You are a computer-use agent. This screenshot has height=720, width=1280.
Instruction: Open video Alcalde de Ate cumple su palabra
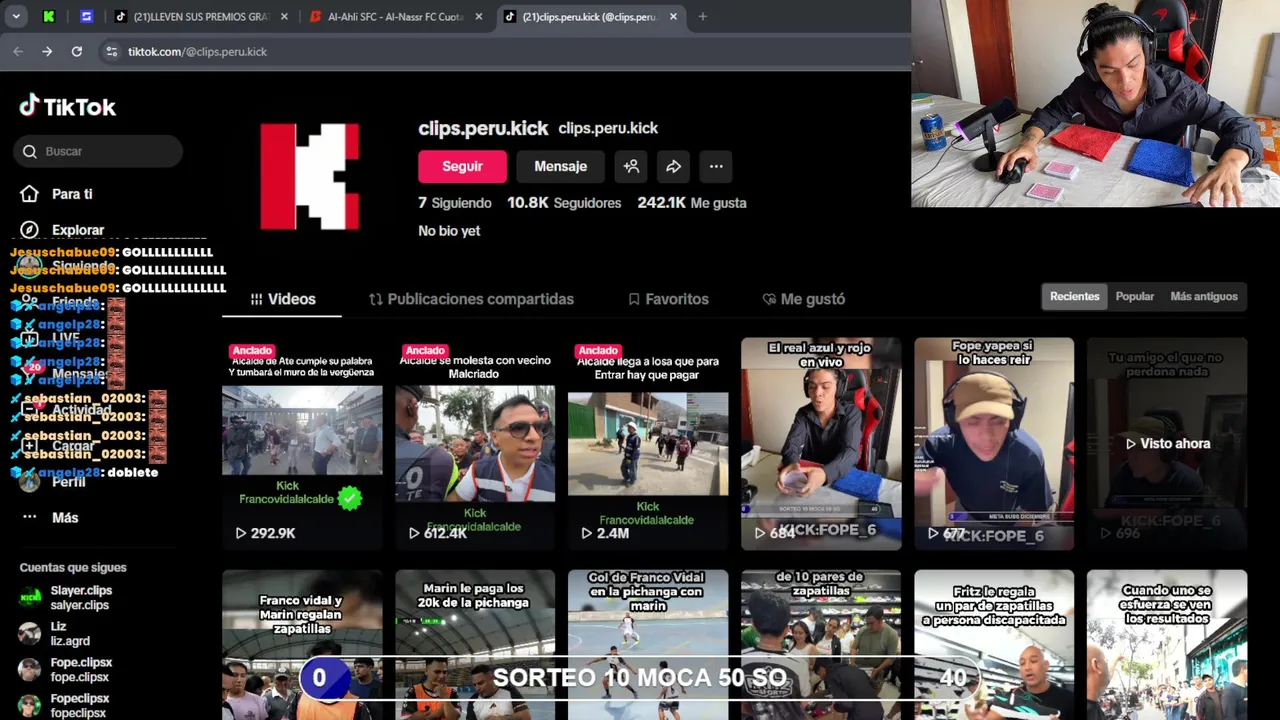(302, 443)
